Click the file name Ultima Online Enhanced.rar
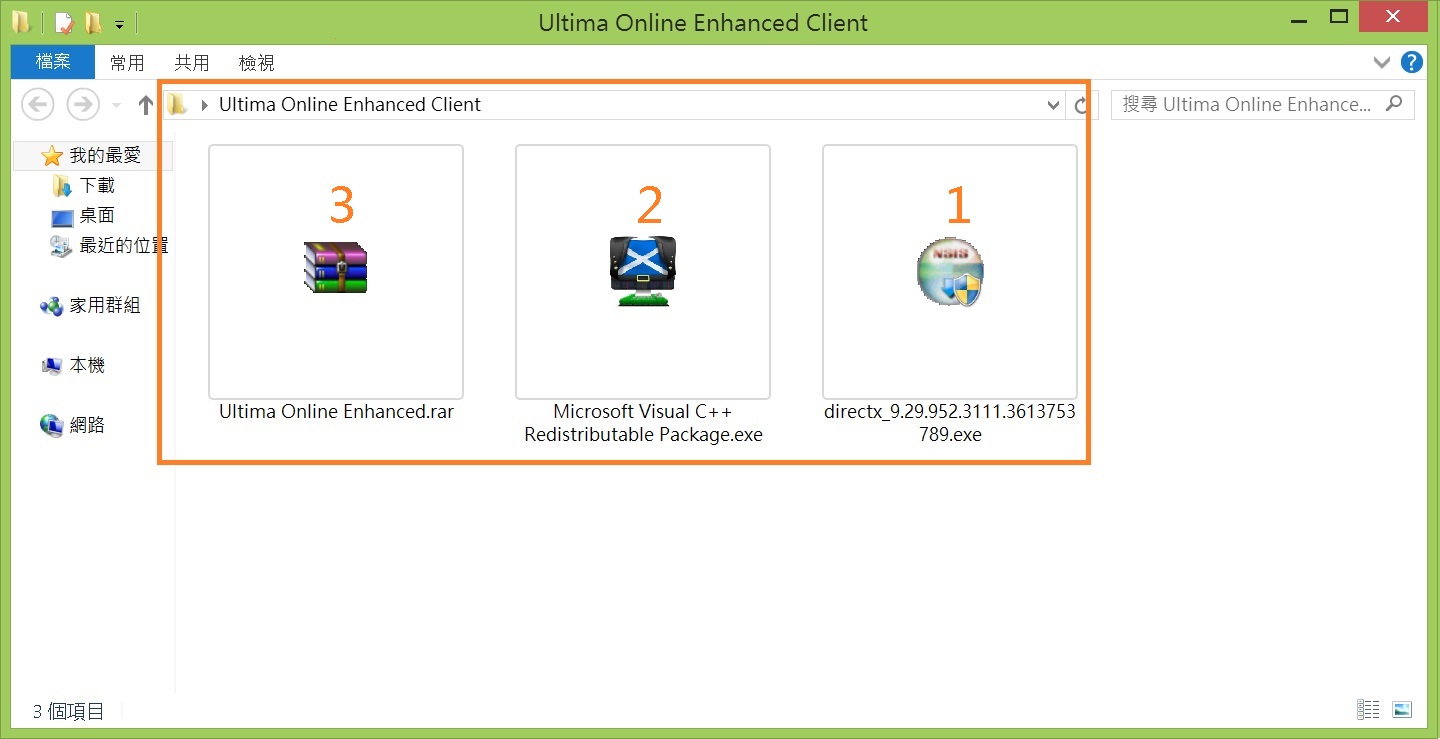The image size is (1440, 739). pyautogui.click(x=336, y=412)
